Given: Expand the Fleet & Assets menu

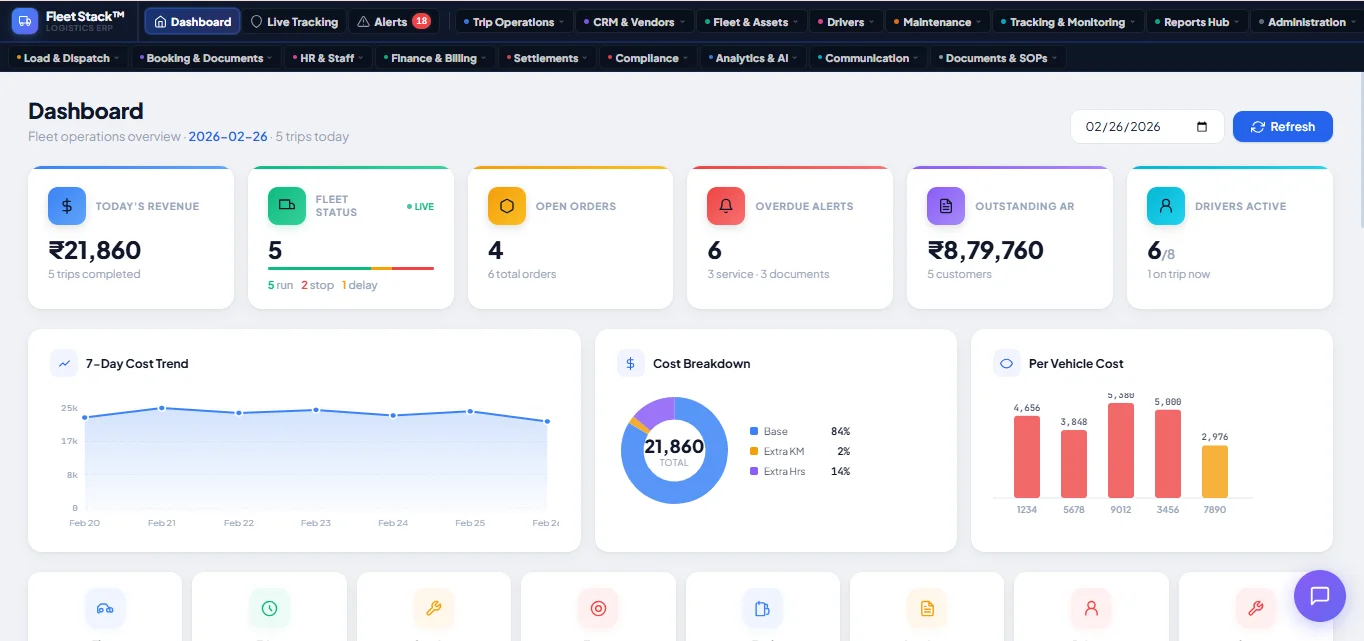Looking at the screenshot, I should click(752, 22).
